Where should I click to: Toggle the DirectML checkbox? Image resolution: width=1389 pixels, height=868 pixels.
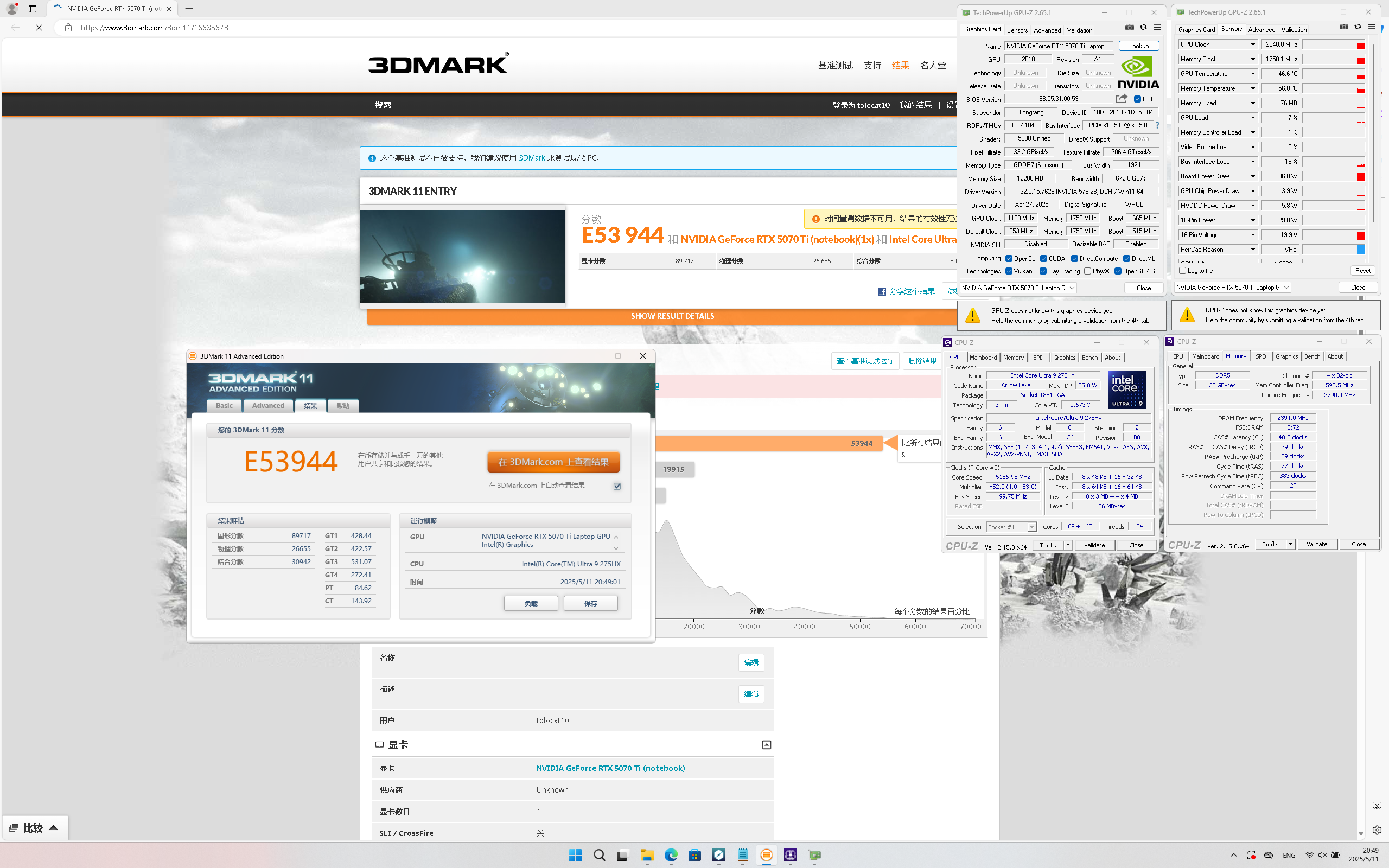(1126, 259)
